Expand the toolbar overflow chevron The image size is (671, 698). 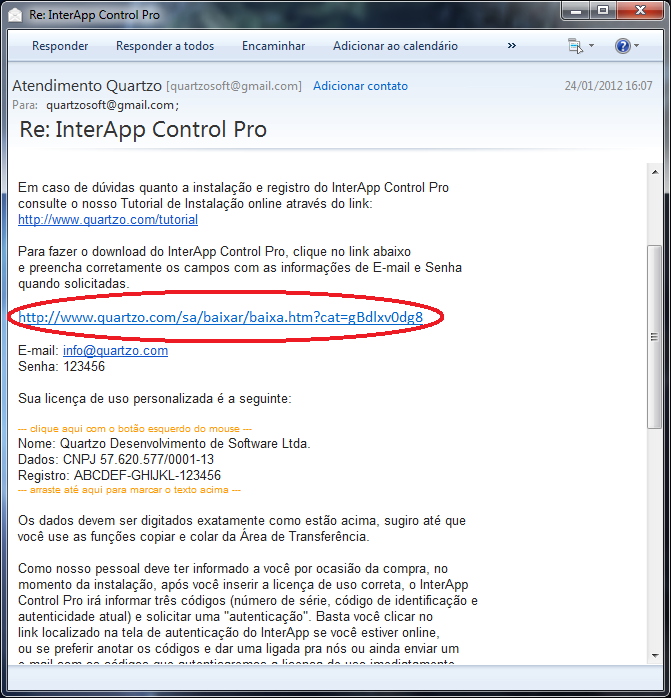[512, 45]
